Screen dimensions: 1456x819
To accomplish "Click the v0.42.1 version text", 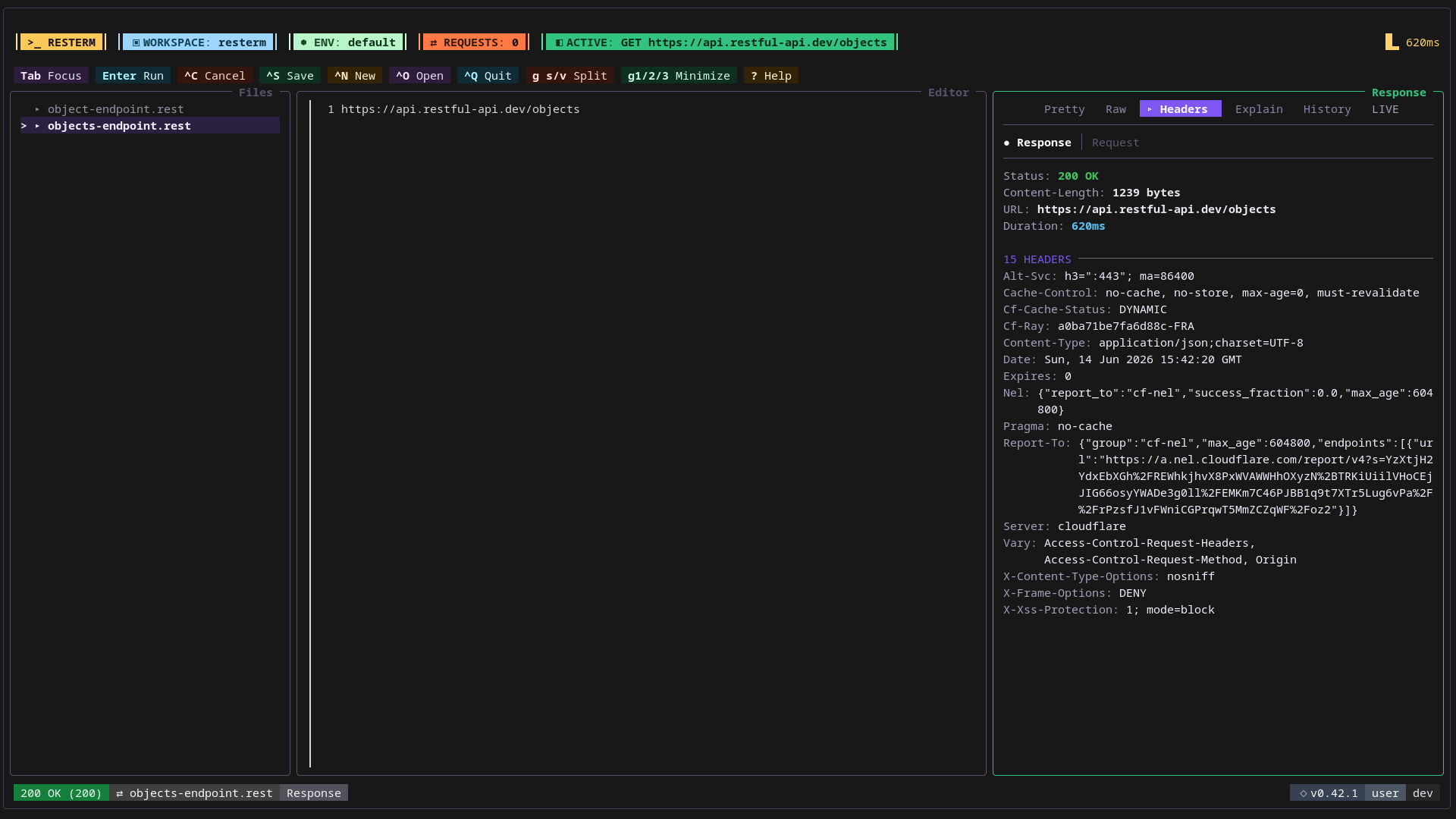I will click(1334, 793).
